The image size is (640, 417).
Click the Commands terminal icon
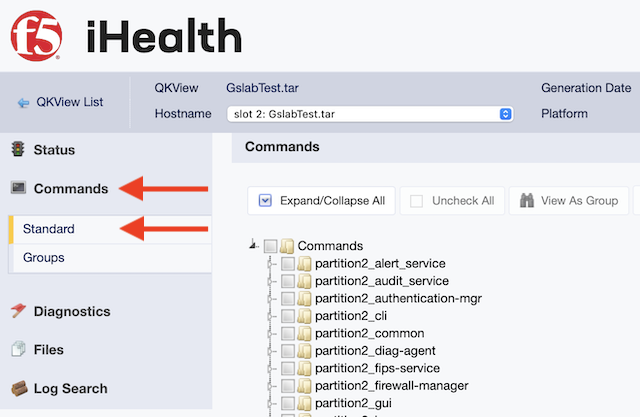click(x=17, y=188)
